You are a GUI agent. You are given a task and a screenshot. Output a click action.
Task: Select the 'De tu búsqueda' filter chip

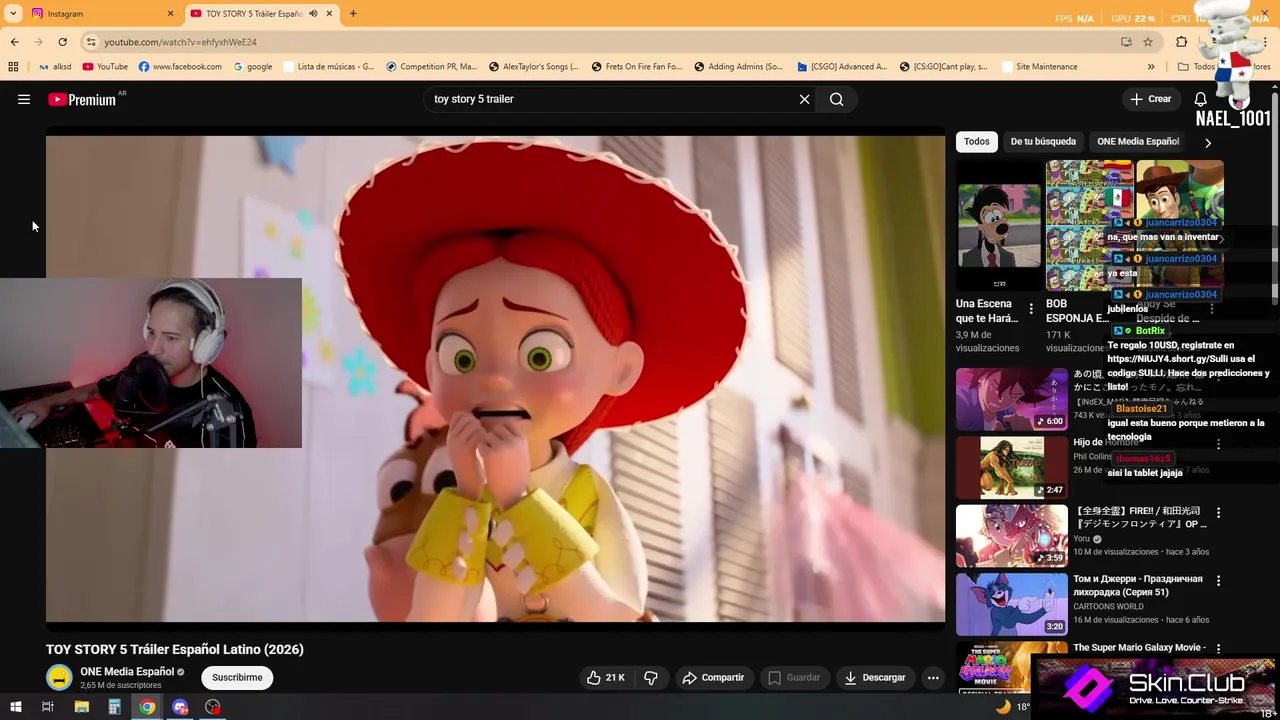[1043, 141]
